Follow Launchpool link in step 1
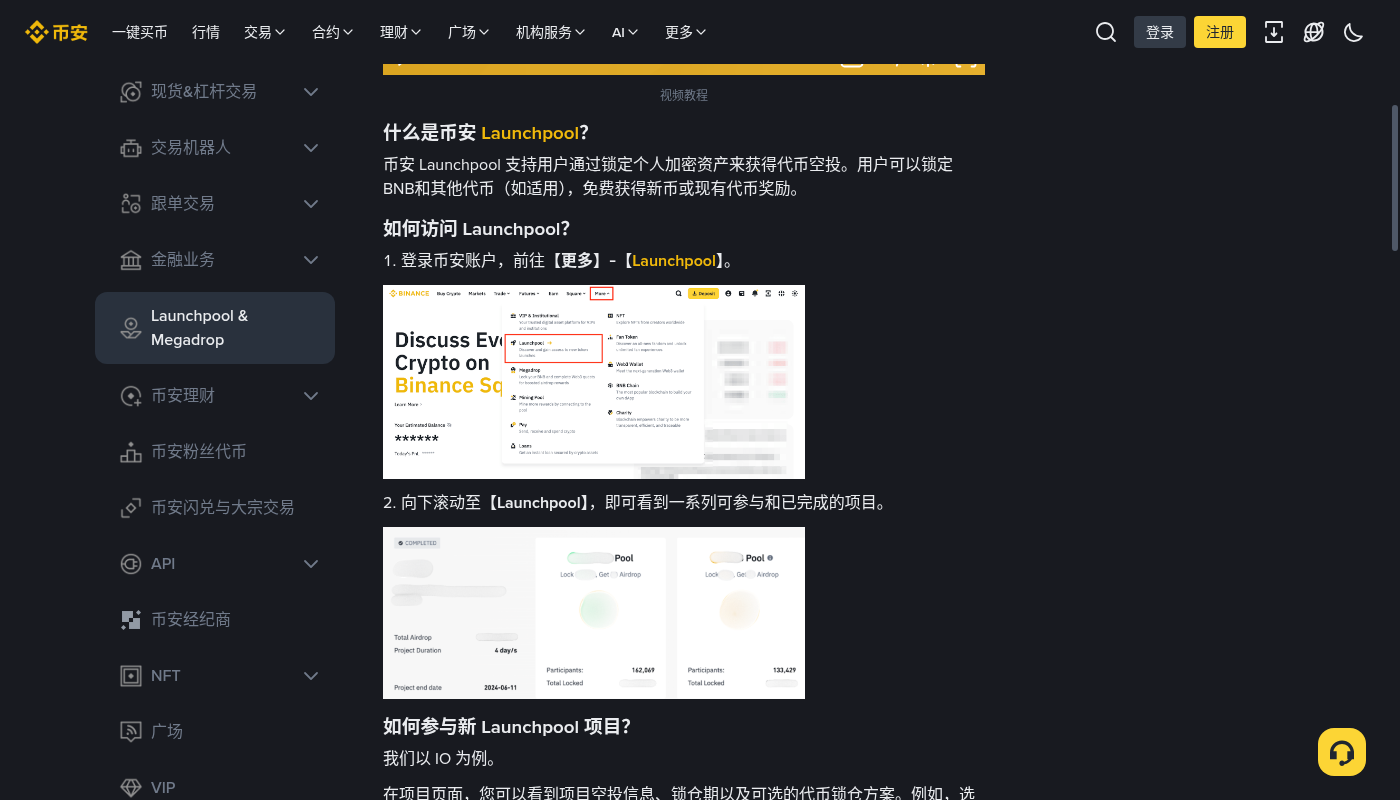Image resolution: width=1400 pixels, height=800 pixels. pyautogui.click(x=674, y=261)
